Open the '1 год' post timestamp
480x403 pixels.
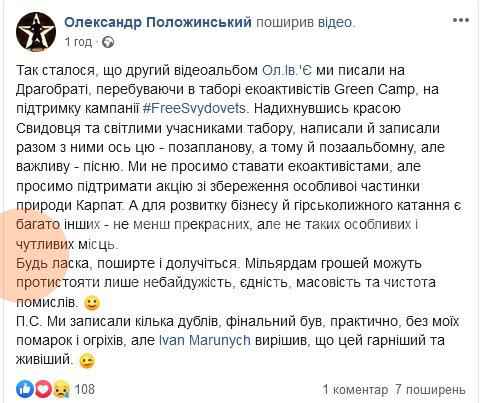[78, 42]
